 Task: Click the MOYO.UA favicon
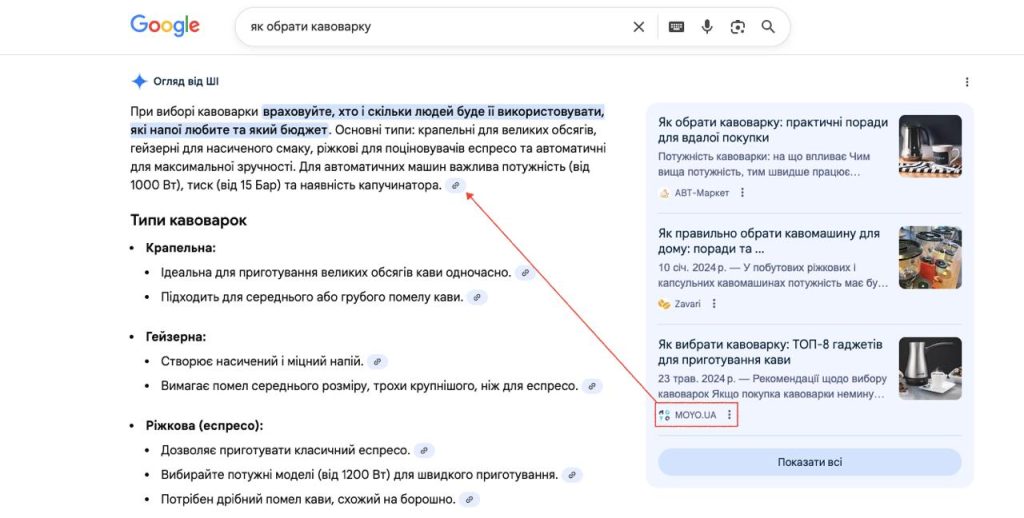coord(664,415)
